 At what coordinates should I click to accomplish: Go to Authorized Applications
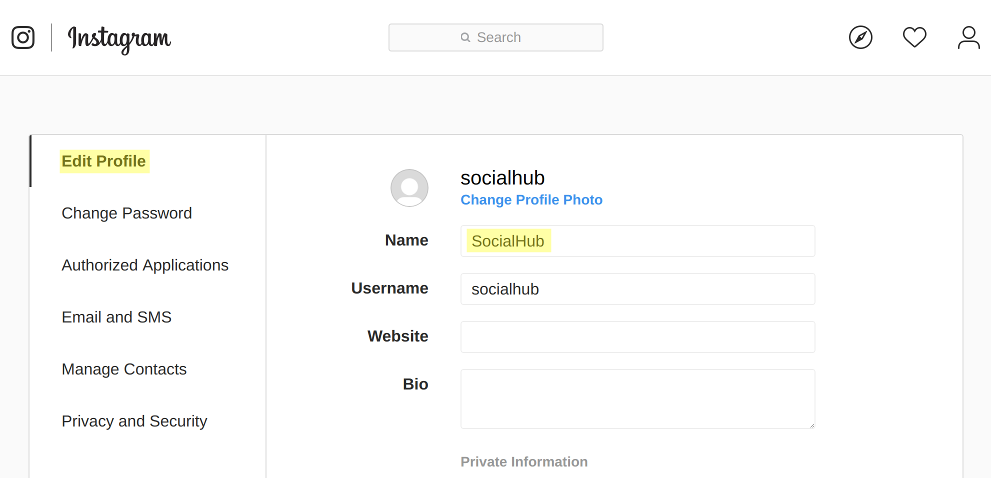click(145, 265)
